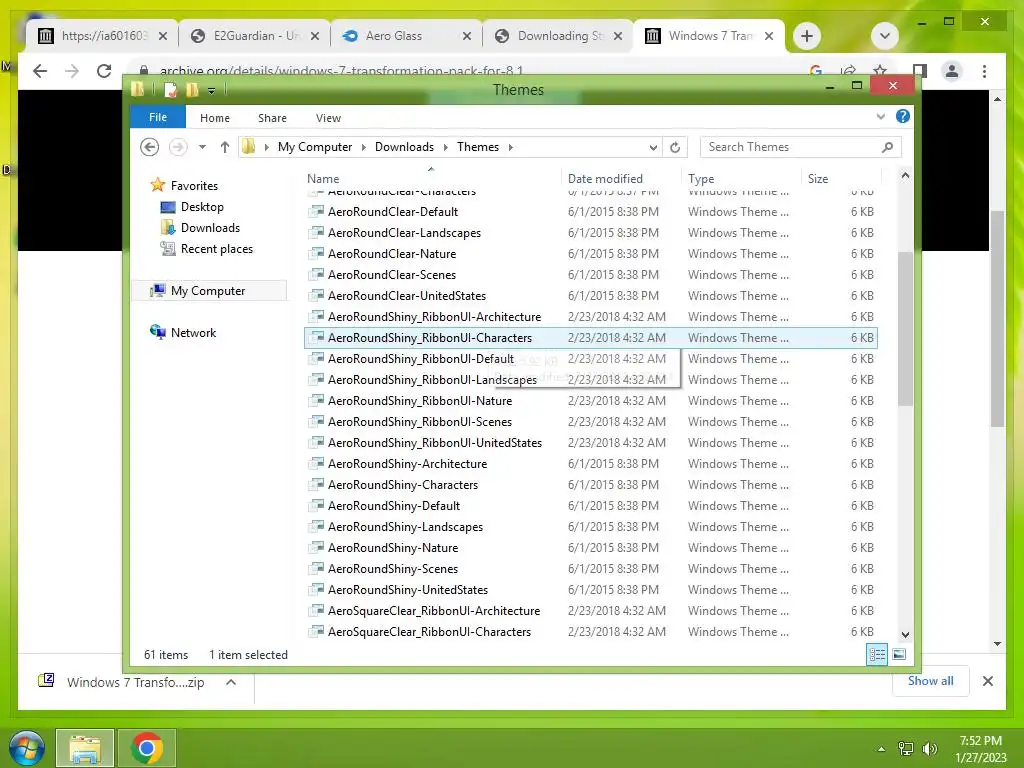Open the Home ribbon tab
The image size is (1024, 768).
(215, 118)
